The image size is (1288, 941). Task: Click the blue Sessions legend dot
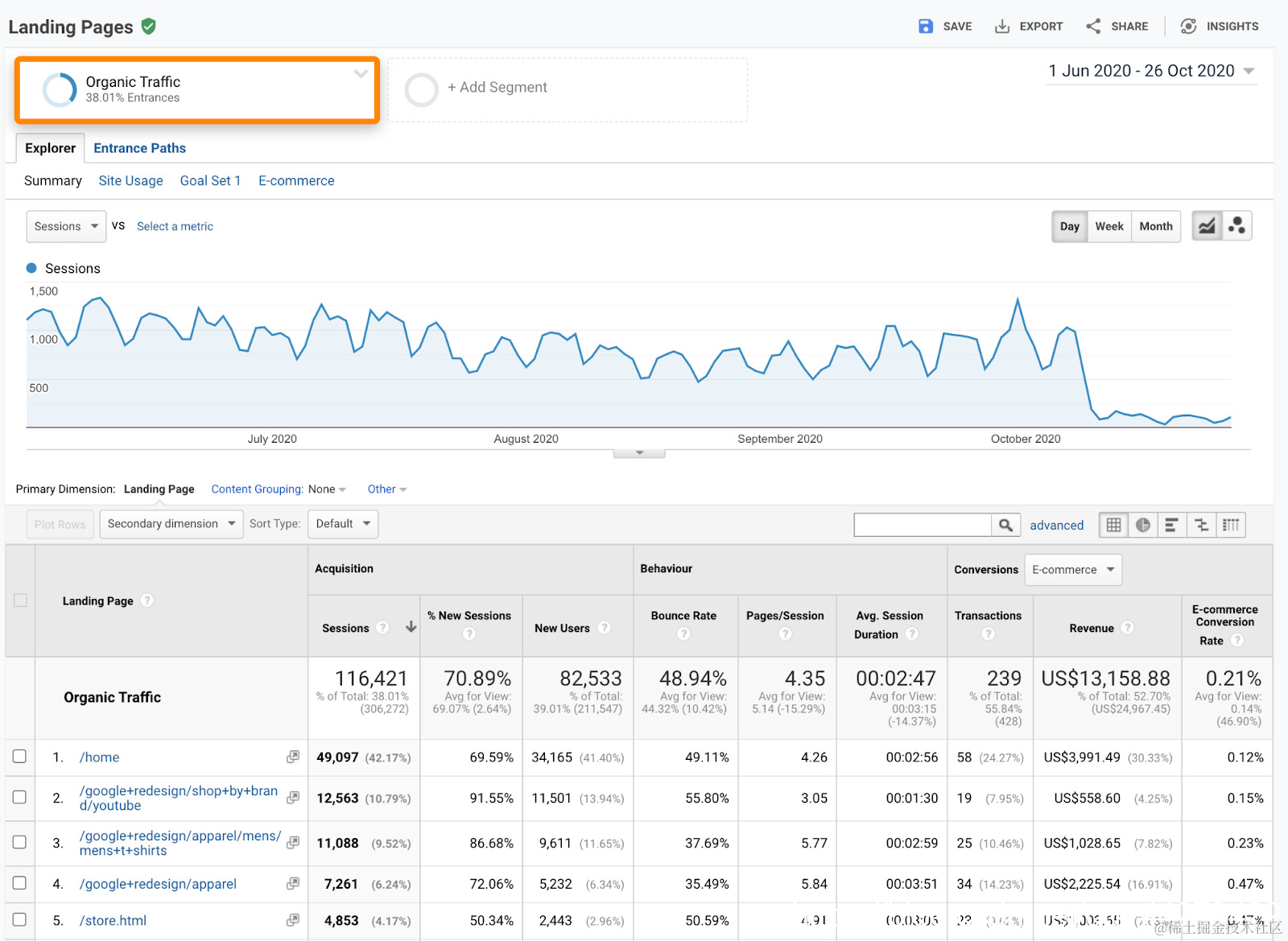(x=31, y=268)
